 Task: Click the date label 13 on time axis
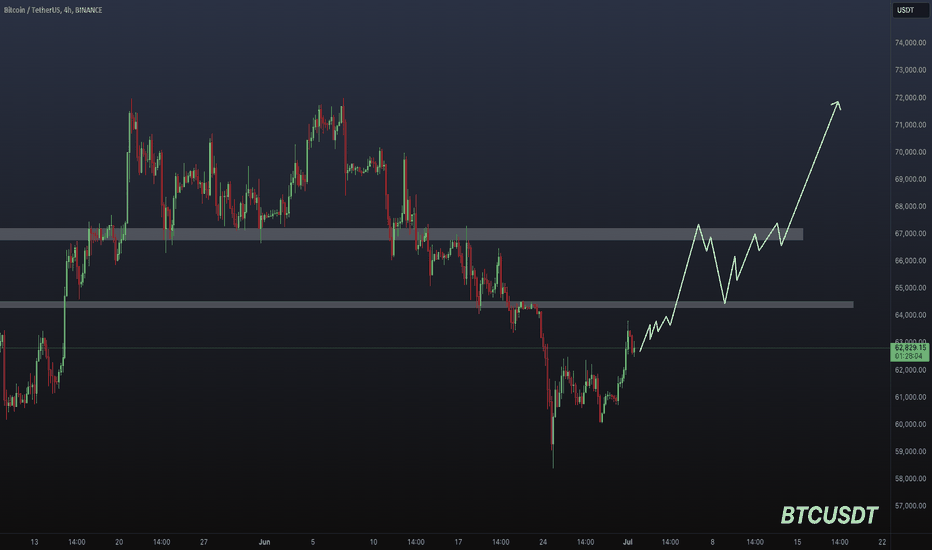pyautogui.click(x=34, y=542)
